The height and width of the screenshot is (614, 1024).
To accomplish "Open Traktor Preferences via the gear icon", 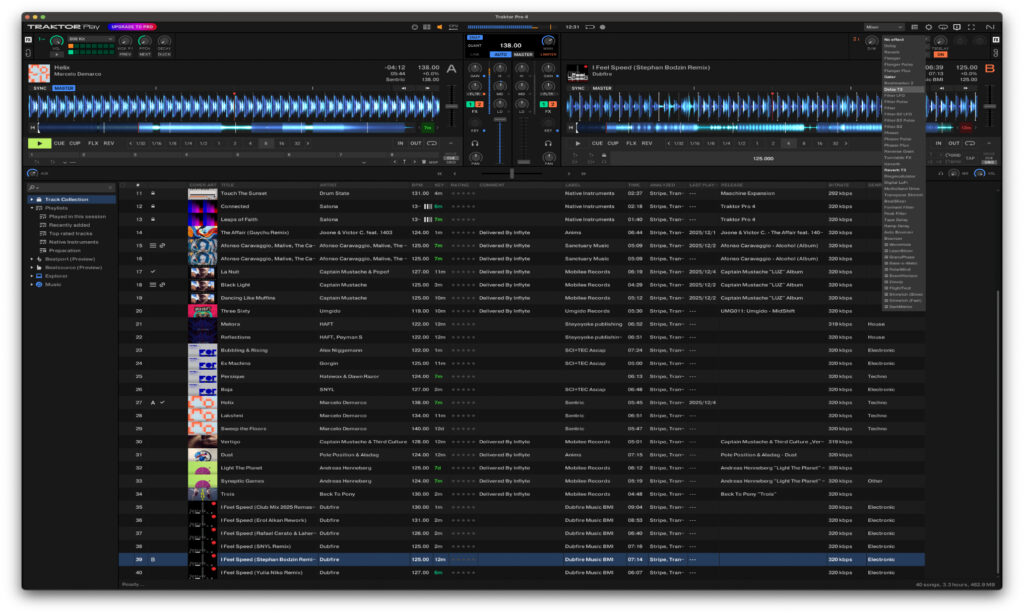I will point(929,27).
